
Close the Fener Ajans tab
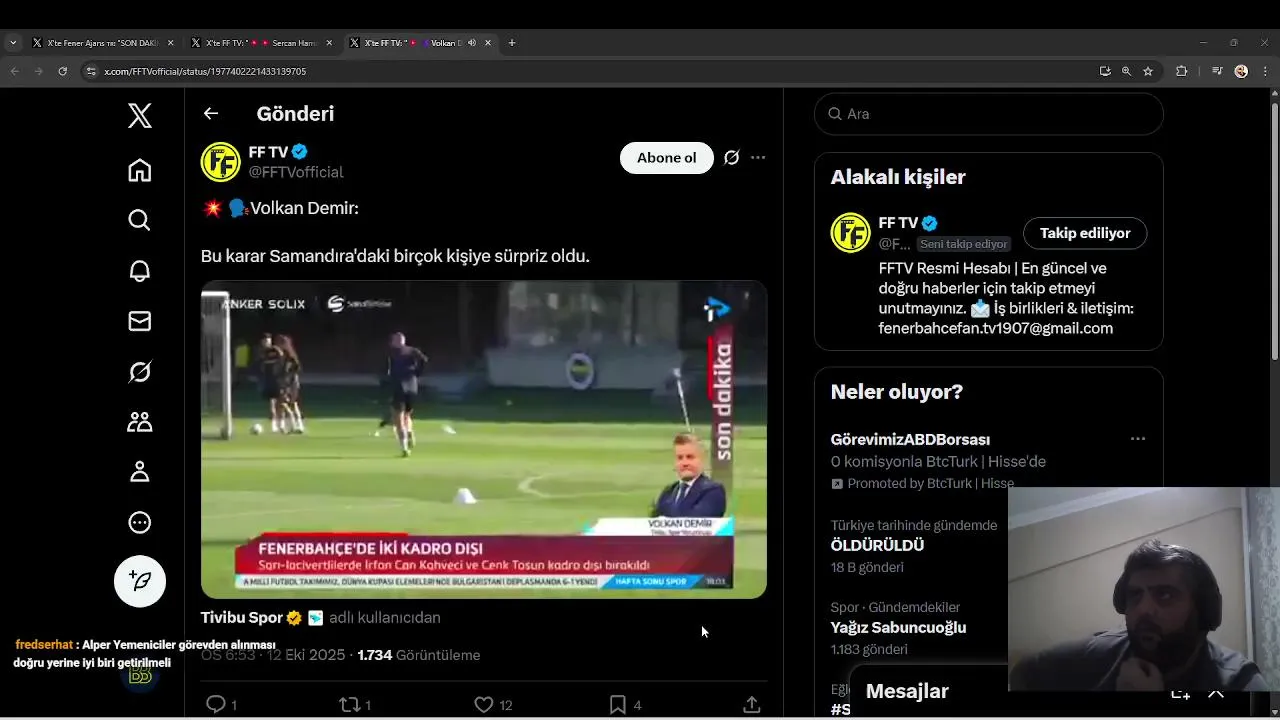click(171, 43)
